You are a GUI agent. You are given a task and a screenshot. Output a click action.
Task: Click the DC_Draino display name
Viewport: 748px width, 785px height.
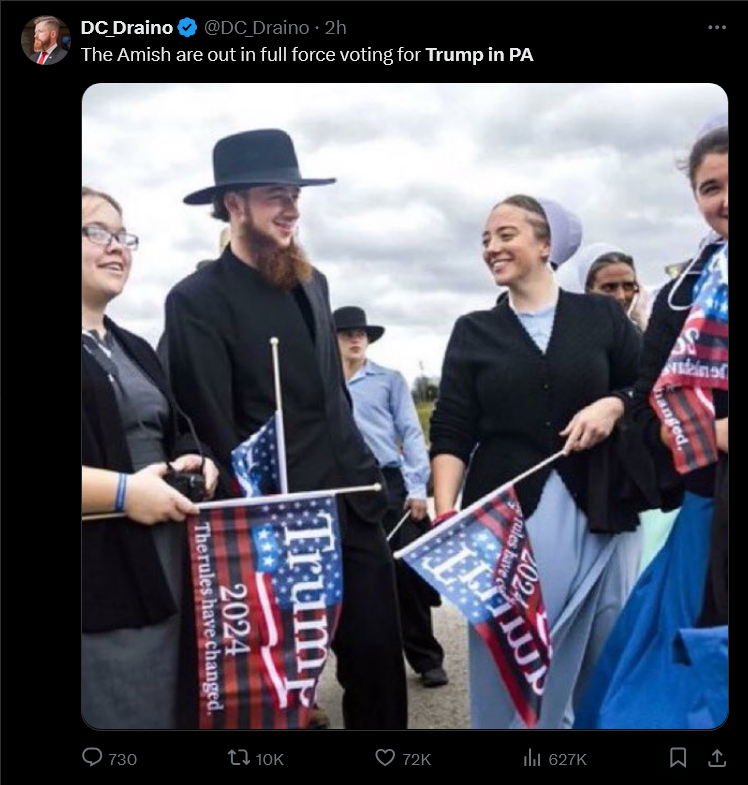(127, 28)
